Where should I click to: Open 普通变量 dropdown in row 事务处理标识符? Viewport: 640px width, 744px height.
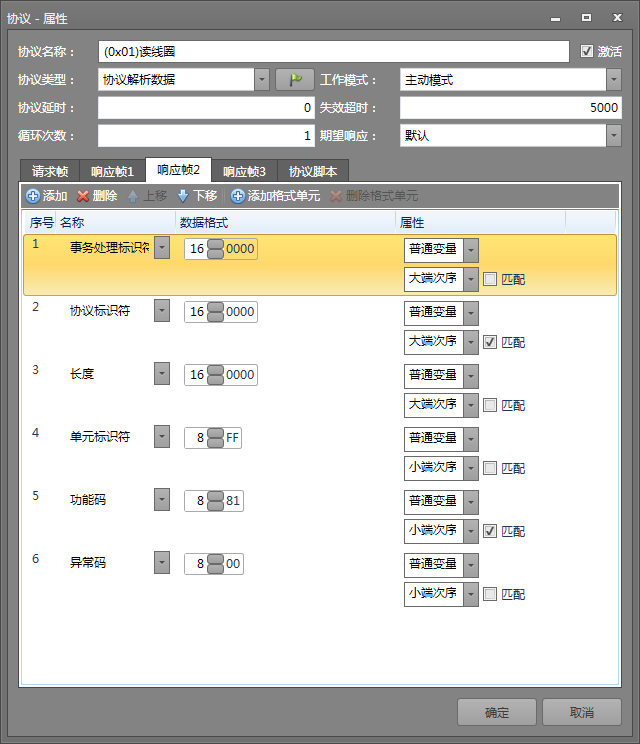tap(471, 251)
